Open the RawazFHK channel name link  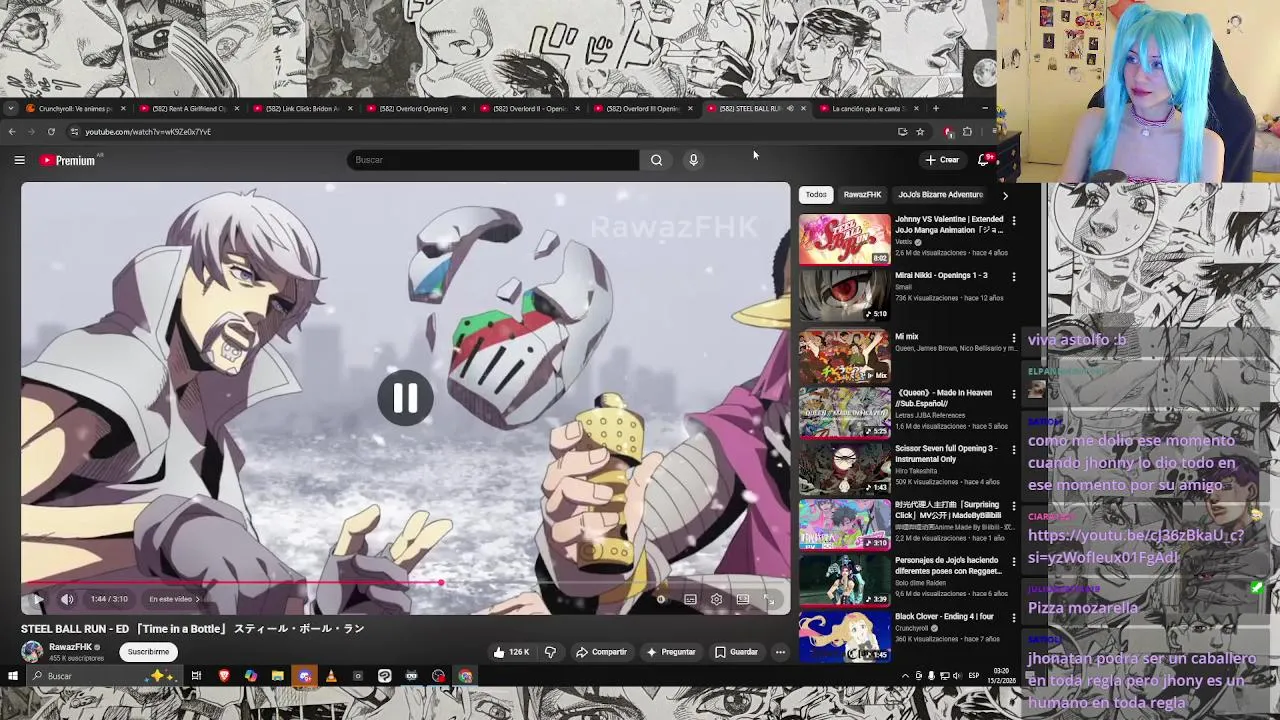[x=70, y=647]
